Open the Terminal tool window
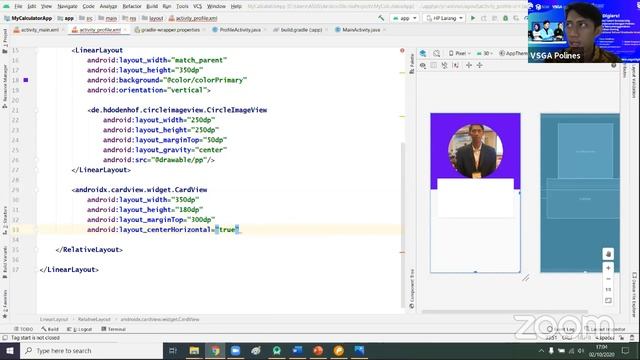Image resolution: width=640 pixels, height=360 pixels. click(113, 329)
